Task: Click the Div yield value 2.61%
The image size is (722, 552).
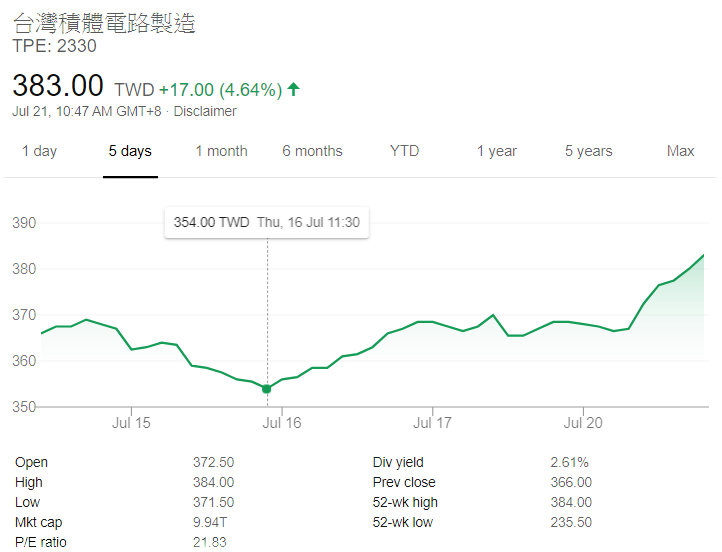Action: 570,462
